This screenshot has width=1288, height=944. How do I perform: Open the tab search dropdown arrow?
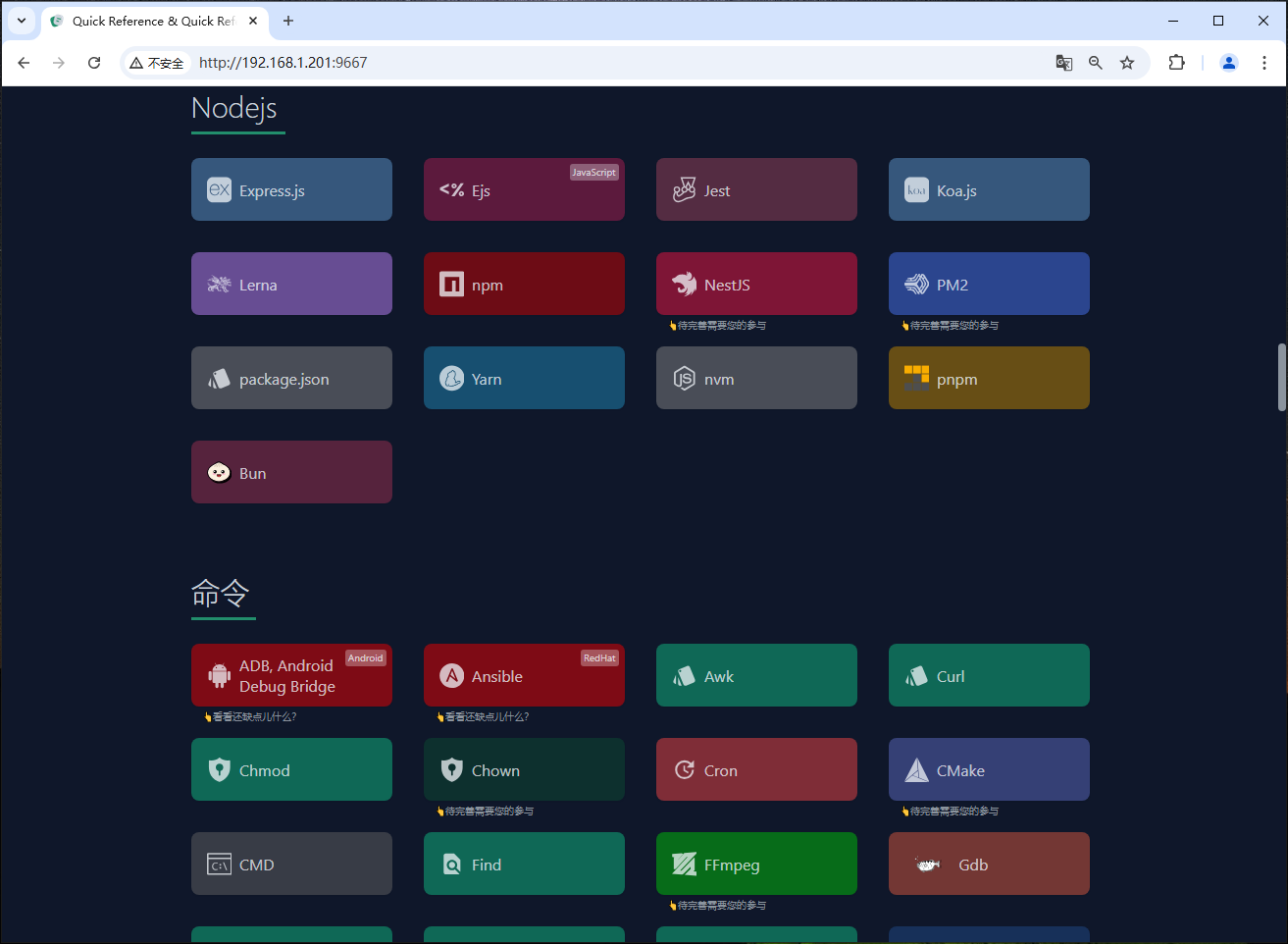[21, 21]
